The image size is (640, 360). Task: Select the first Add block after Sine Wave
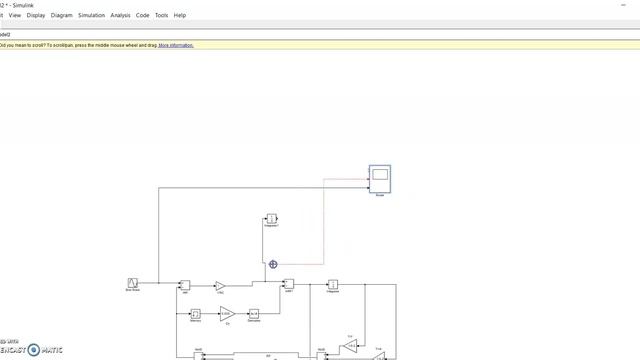click(x=185, y=285)
